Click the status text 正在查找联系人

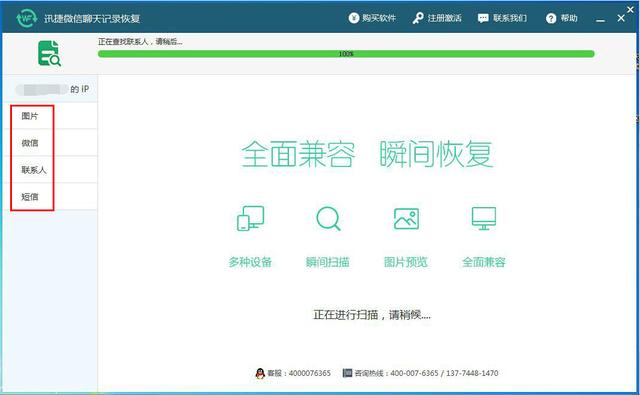click(x=140, y=42)
